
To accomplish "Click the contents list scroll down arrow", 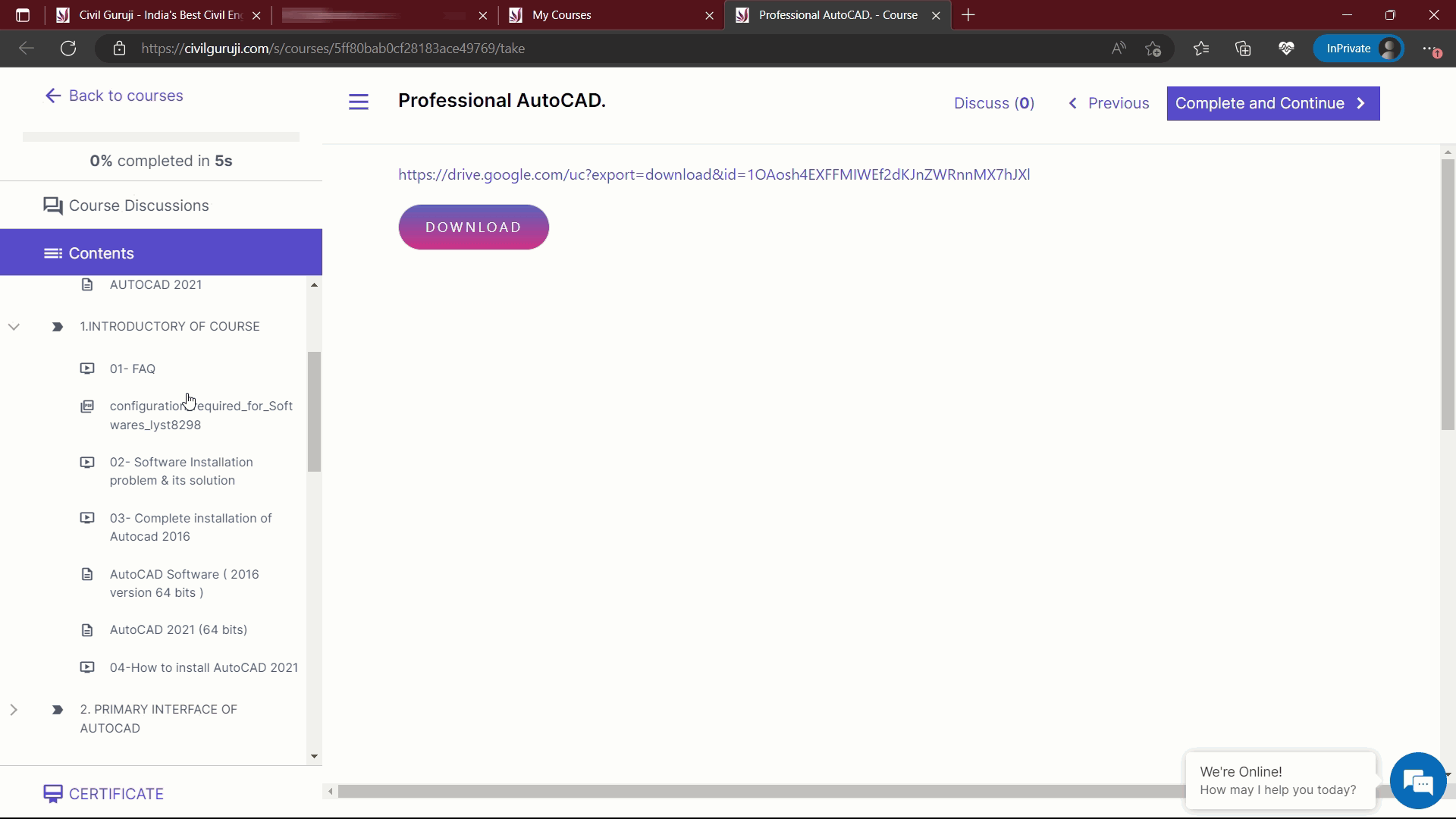I will tap(314, 756).
